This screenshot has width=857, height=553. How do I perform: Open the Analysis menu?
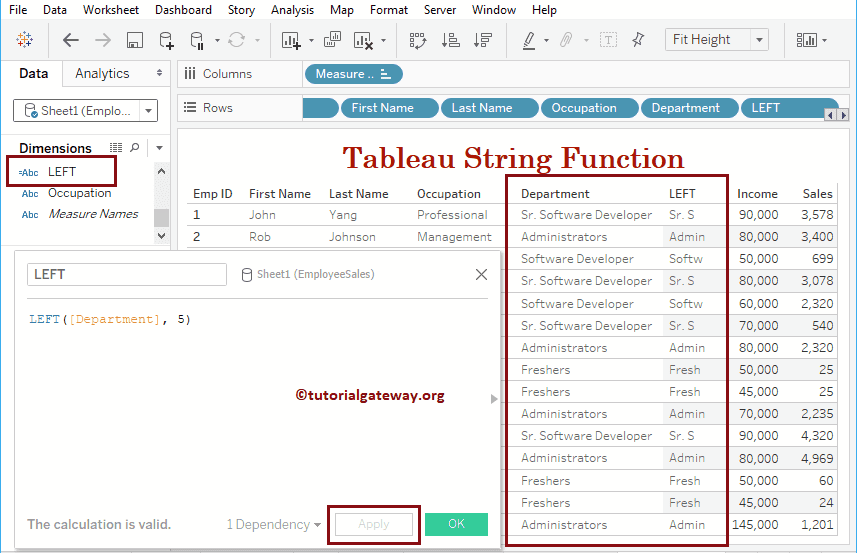pyautogui.click(x=292, y=10)
